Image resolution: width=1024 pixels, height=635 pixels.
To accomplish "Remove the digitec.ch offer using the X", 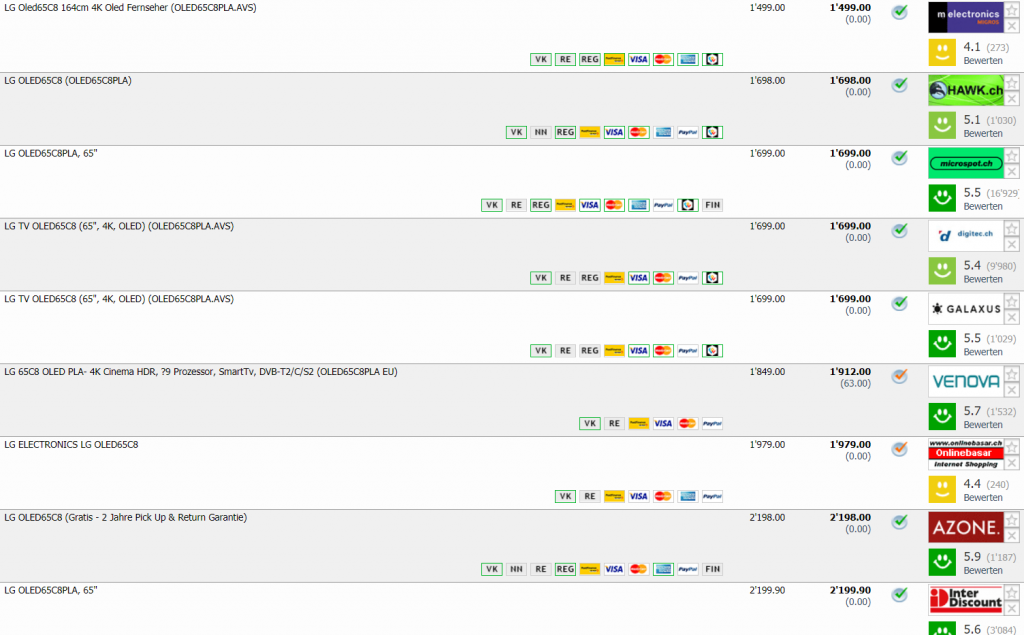I will (1012, 244).
